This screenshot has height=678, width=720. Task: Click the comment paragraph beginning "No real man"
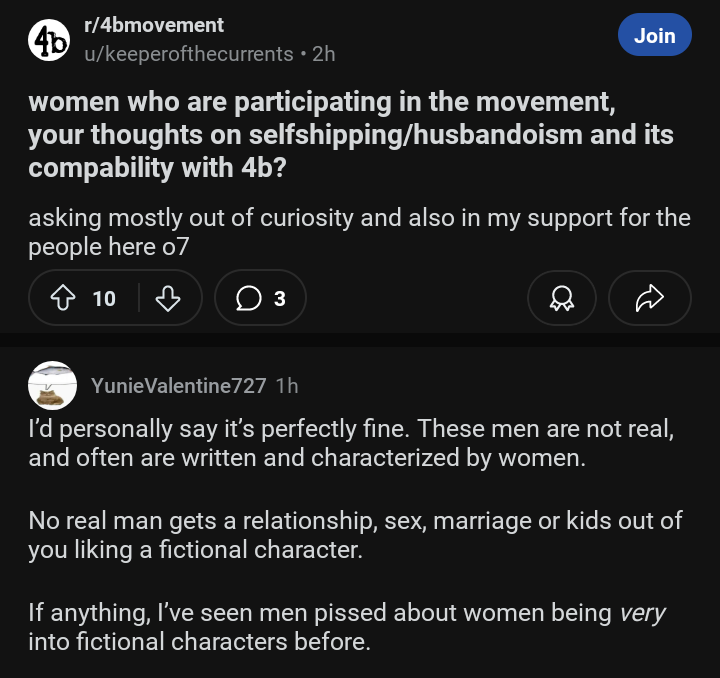(355, 535)
